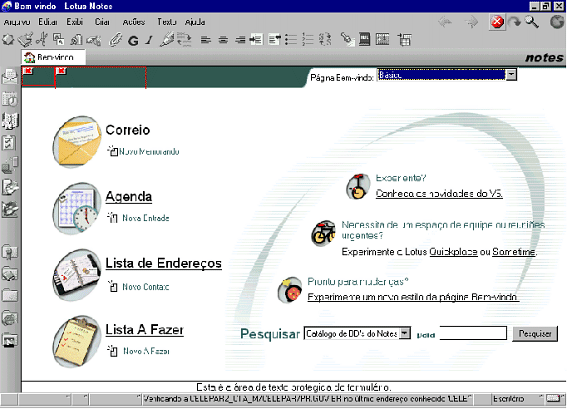Click the red stop button in the navigation bar

(497, 22)
